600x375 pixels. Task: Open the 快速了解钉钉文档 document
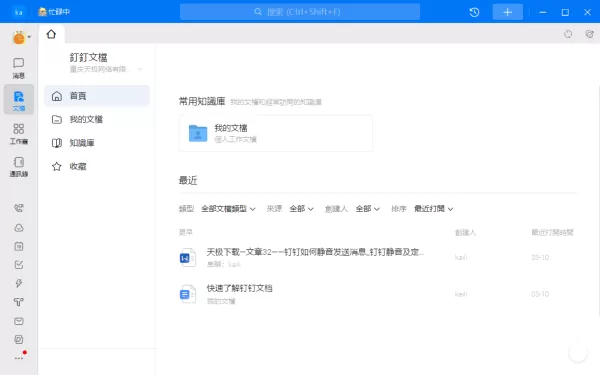coord(240,288)
